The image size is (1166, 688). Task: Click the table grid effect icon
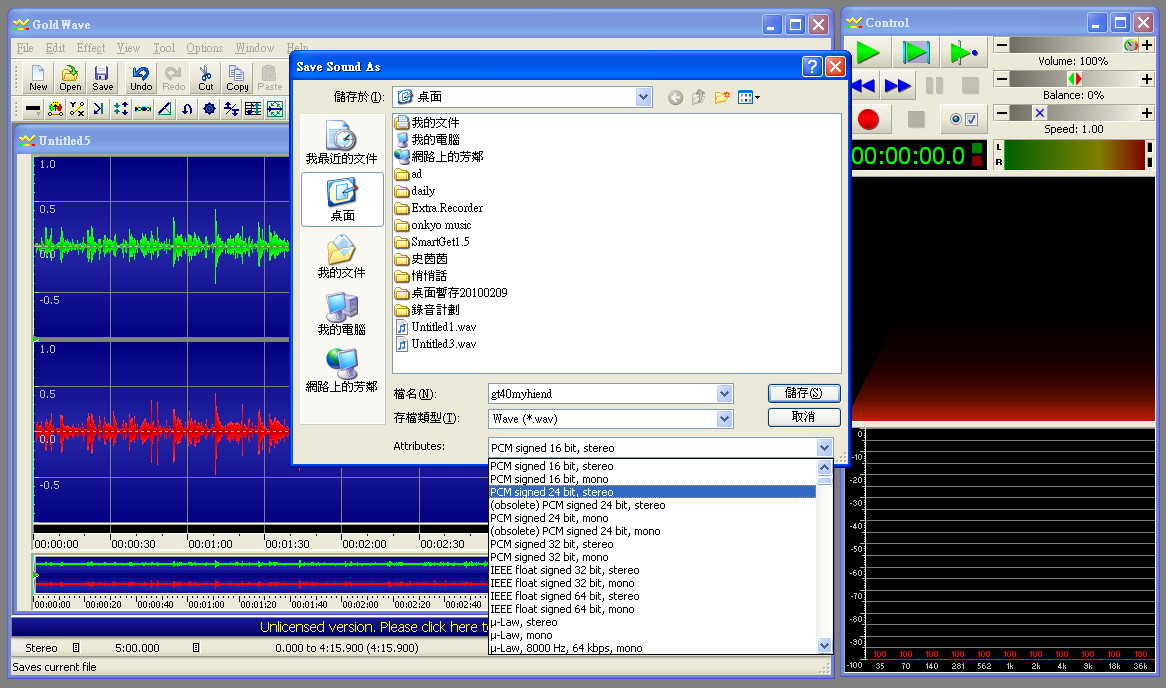pyautogui.click(x=253, y=109)
